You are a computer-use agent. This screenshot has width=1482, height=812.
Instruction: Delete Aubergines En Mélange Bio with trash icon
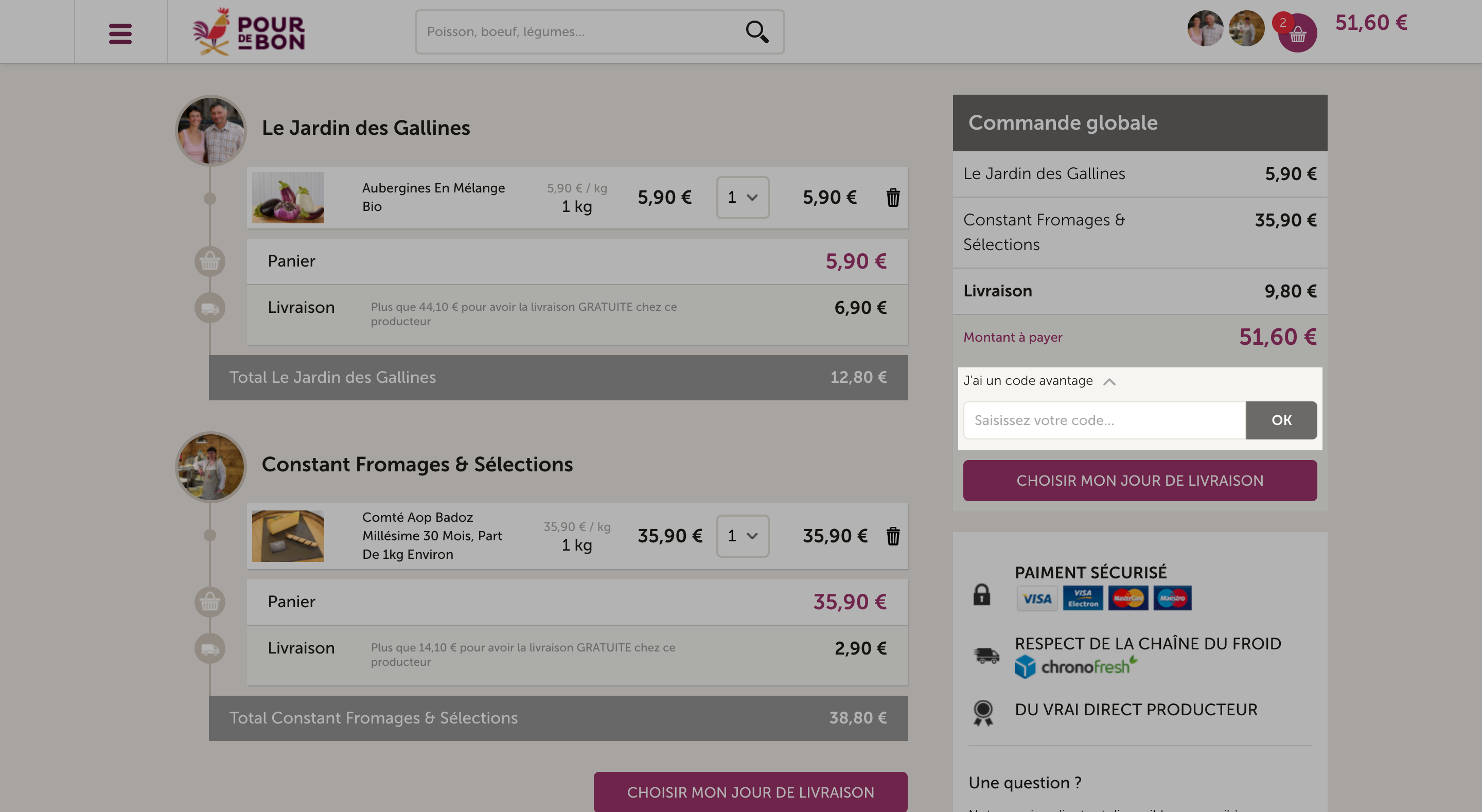[893, 198]
